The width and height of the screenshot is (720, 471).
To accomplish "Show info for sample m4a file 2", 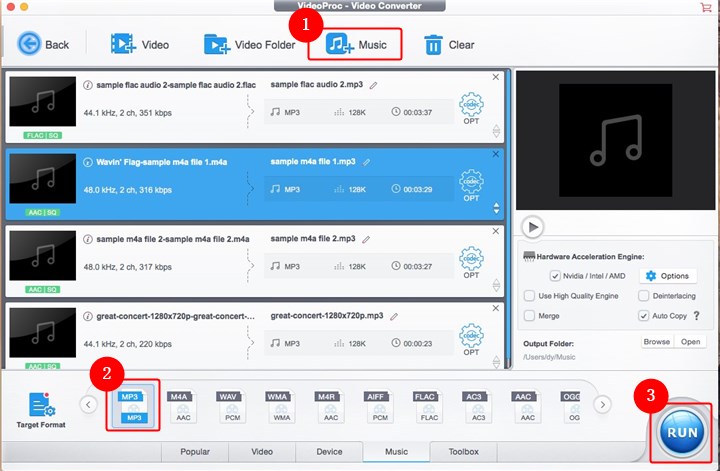I will (88, 239).
